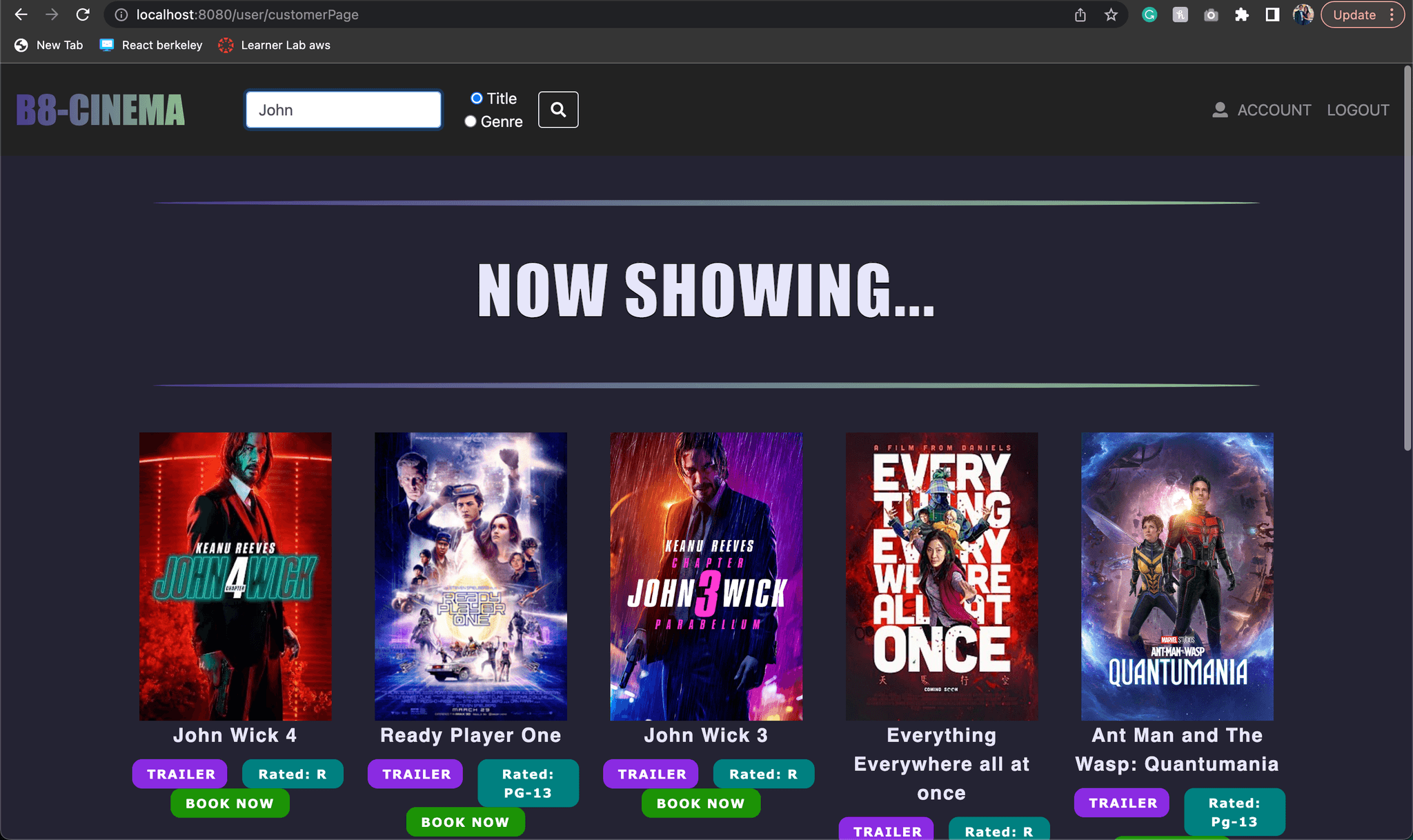
Task: Click the gray extension icon next to Grammarly
Action: coord(1180,14)
